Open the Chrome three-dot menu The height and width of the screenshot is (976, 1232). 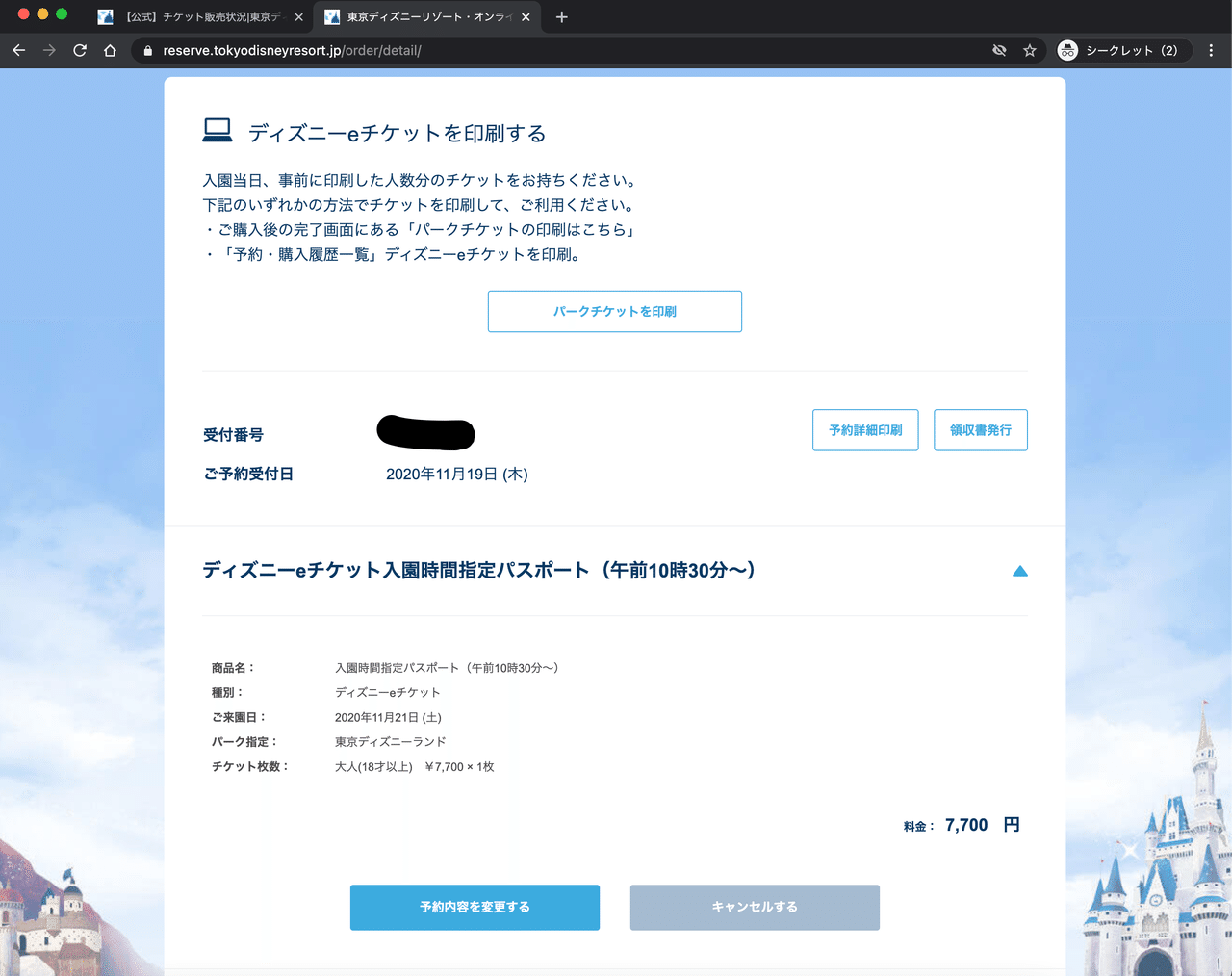tap(1211, 50)
